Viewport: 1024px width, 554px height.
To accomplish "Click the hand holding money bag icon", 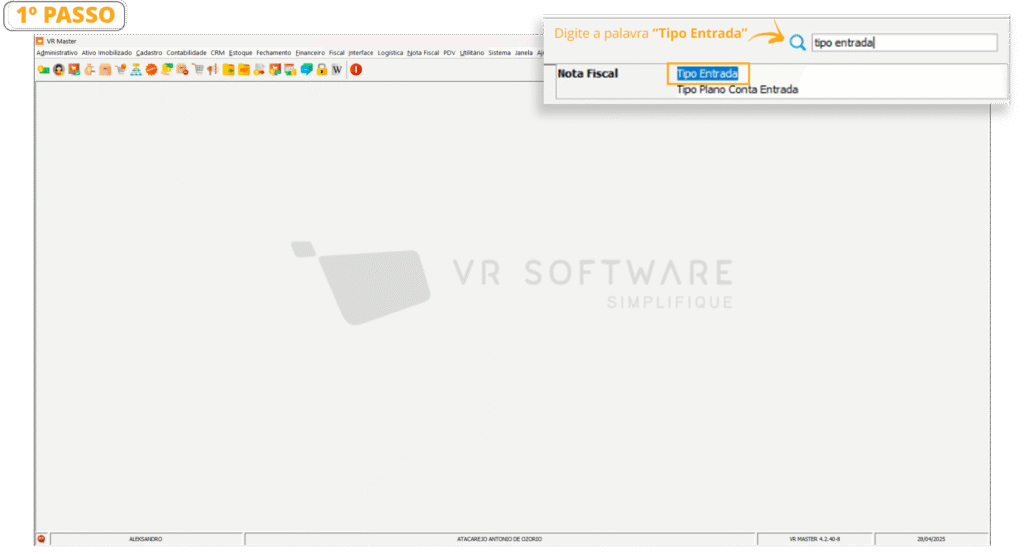I will (x=89, y=70).
